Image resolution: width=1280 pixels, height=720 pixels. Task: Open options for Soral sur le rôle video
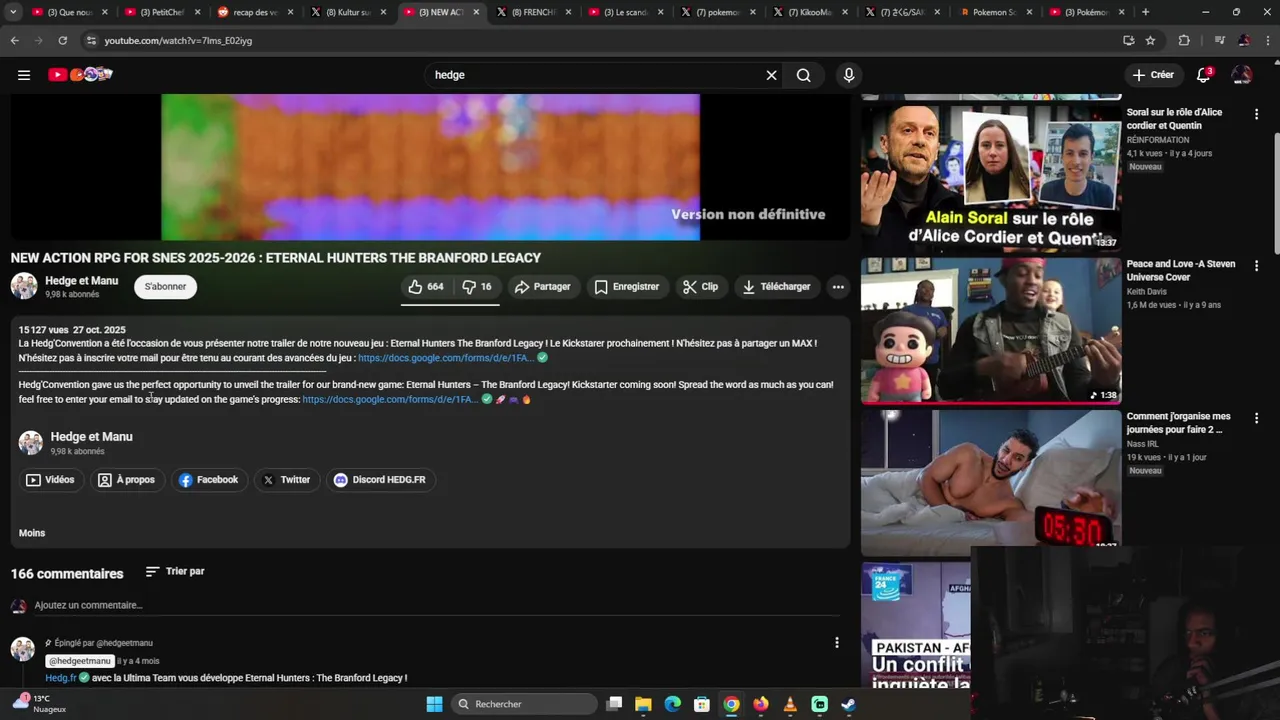(1256, 114)
